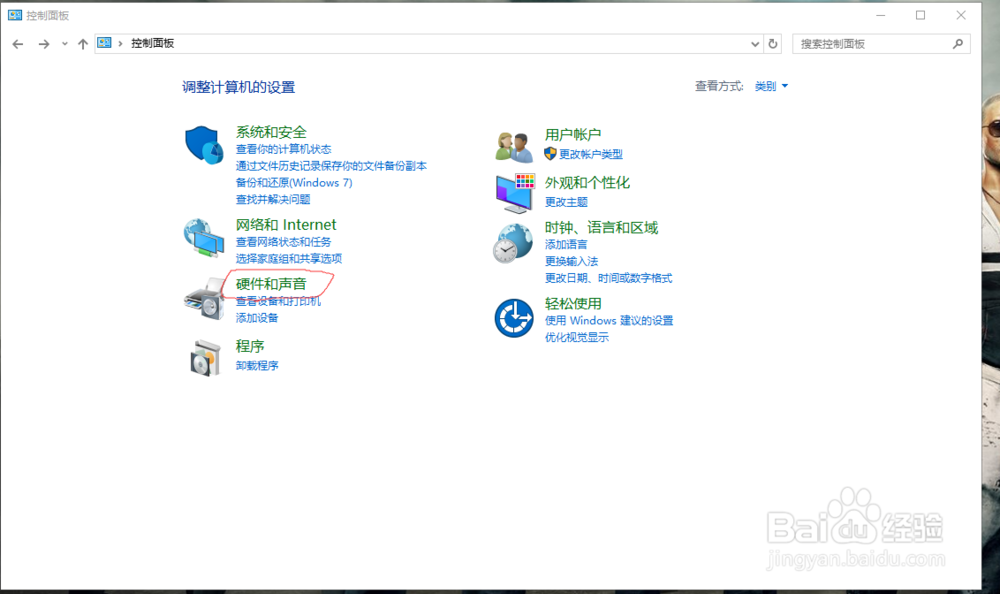
Task: Open 备份和还原 (Windows 7)
Action: [x=294, y=182]
